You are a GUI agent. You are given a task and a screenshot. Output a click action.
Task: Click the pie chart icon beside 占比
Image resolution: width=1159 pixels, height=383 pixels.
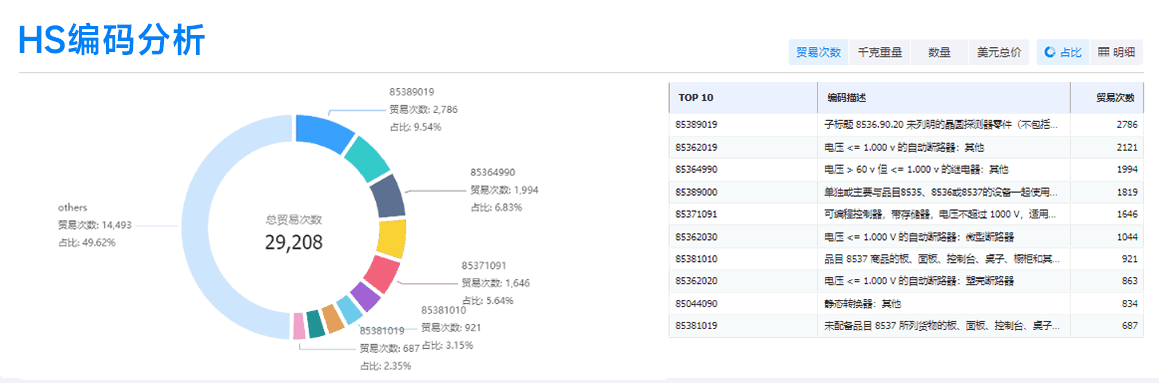point(1050,52)
